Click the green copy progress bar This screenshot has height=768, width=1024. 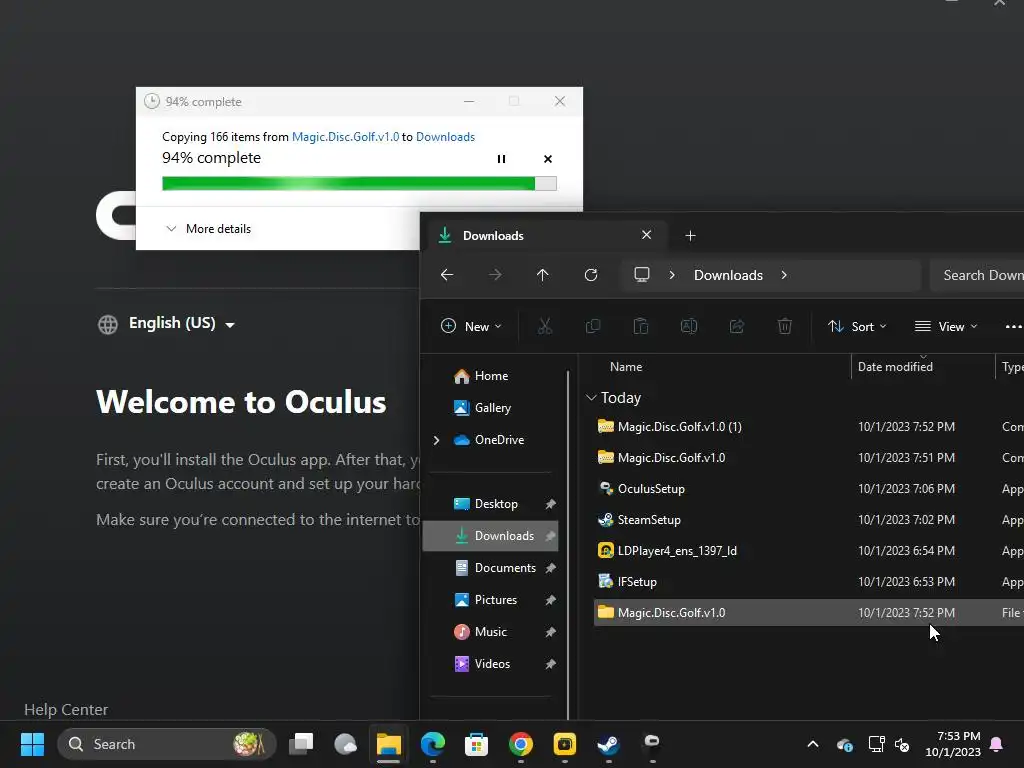tap(359, 184)
